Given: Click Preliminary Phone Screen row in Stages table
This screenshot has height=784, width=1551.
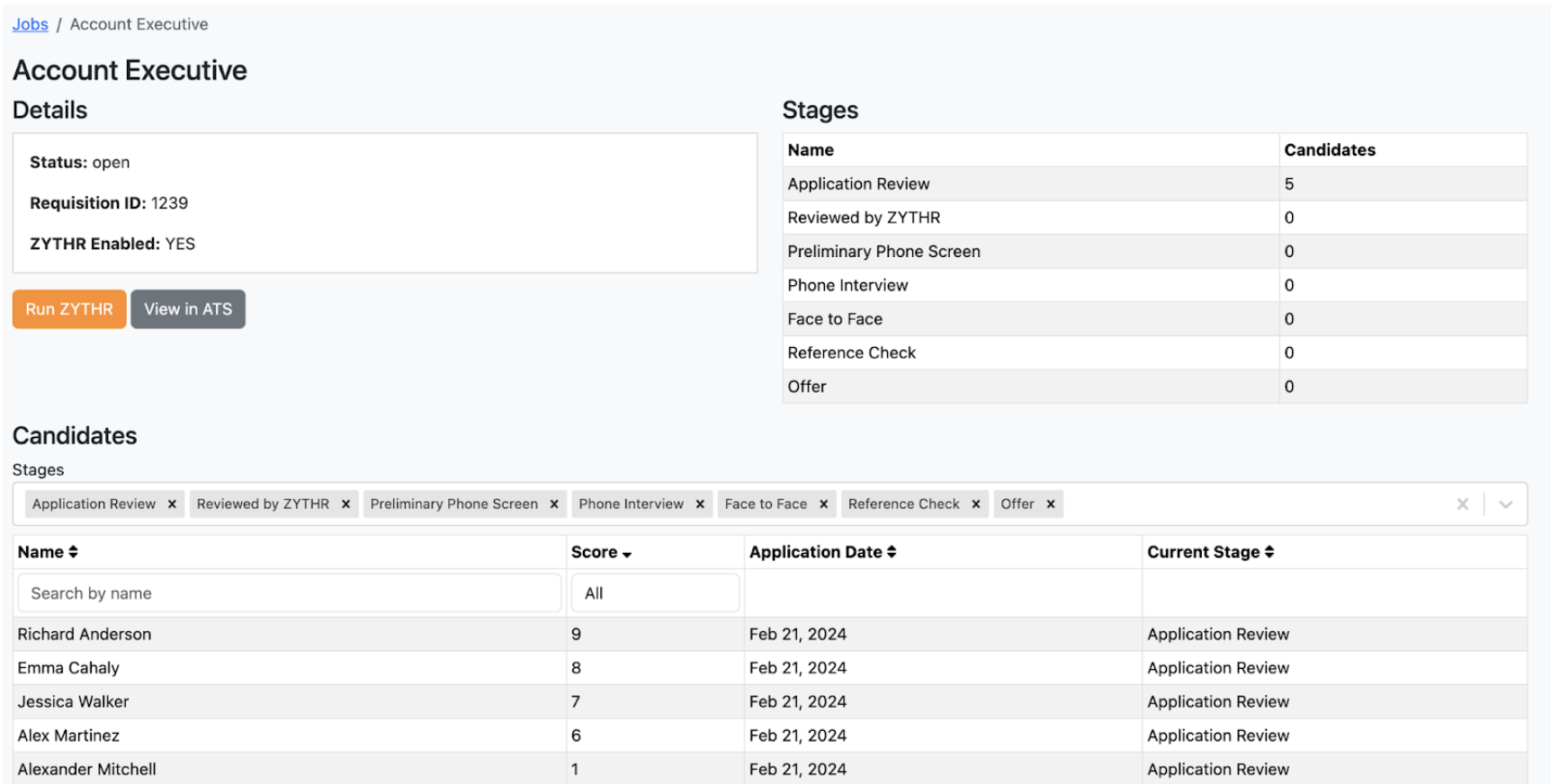Looking at the screenshot, I should click(1155, 252).
